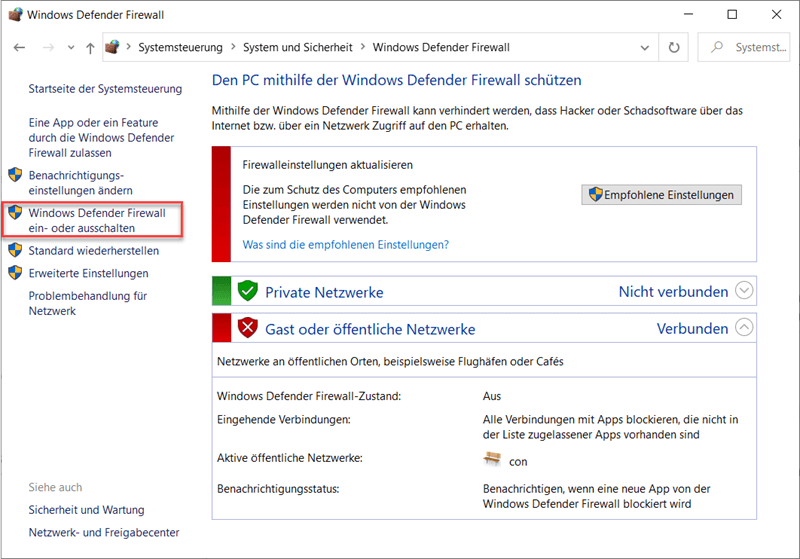Click the shield icon beside ein- oder ausschalten
800x559 pixels.
coord(15,212)
